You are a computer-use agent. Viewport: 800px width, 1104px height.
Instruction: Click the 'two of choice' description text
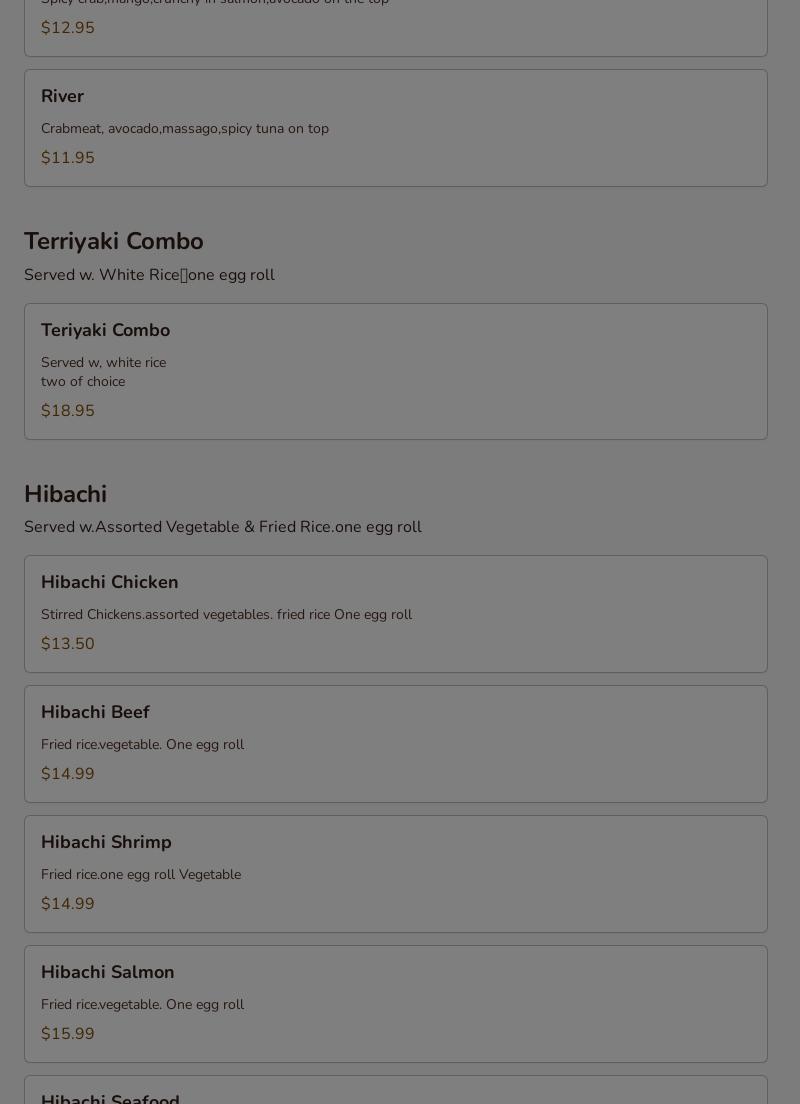click(83, 382)
